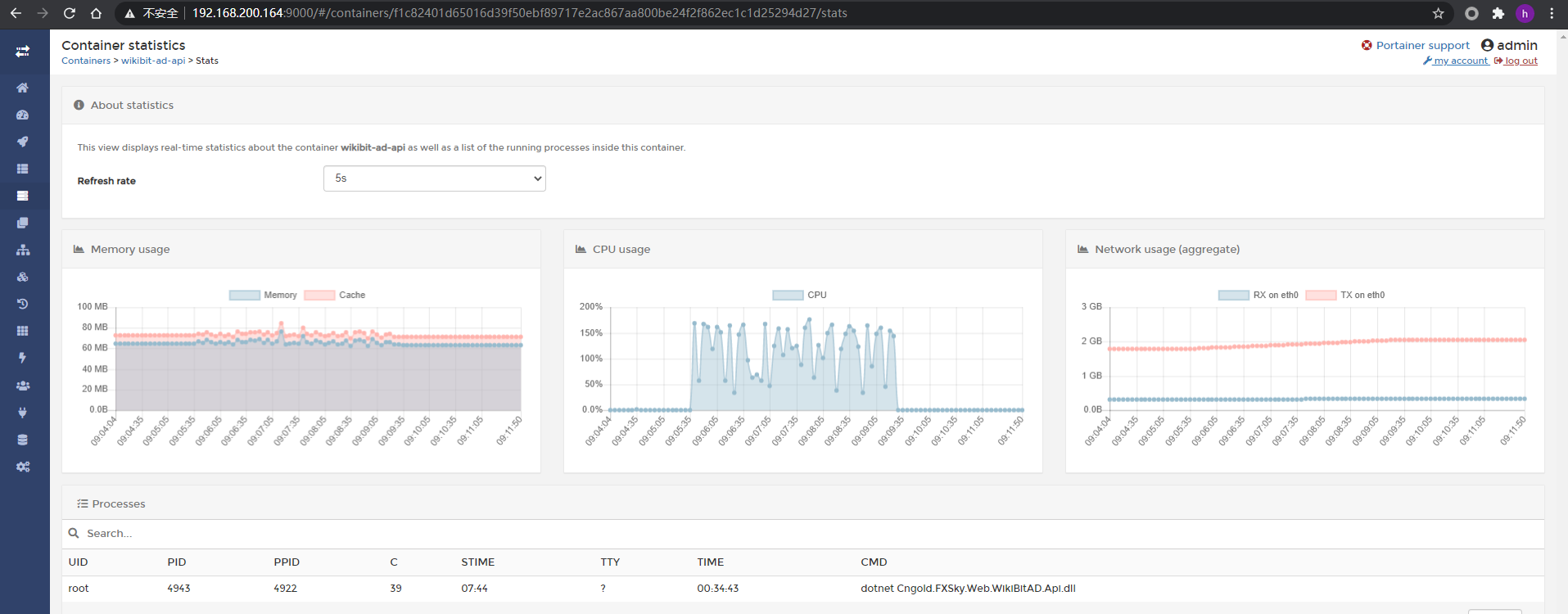Screen dimensions: 1568x614
Task: Sort processes by the STIME column header
Action: (x=478, y=562)
